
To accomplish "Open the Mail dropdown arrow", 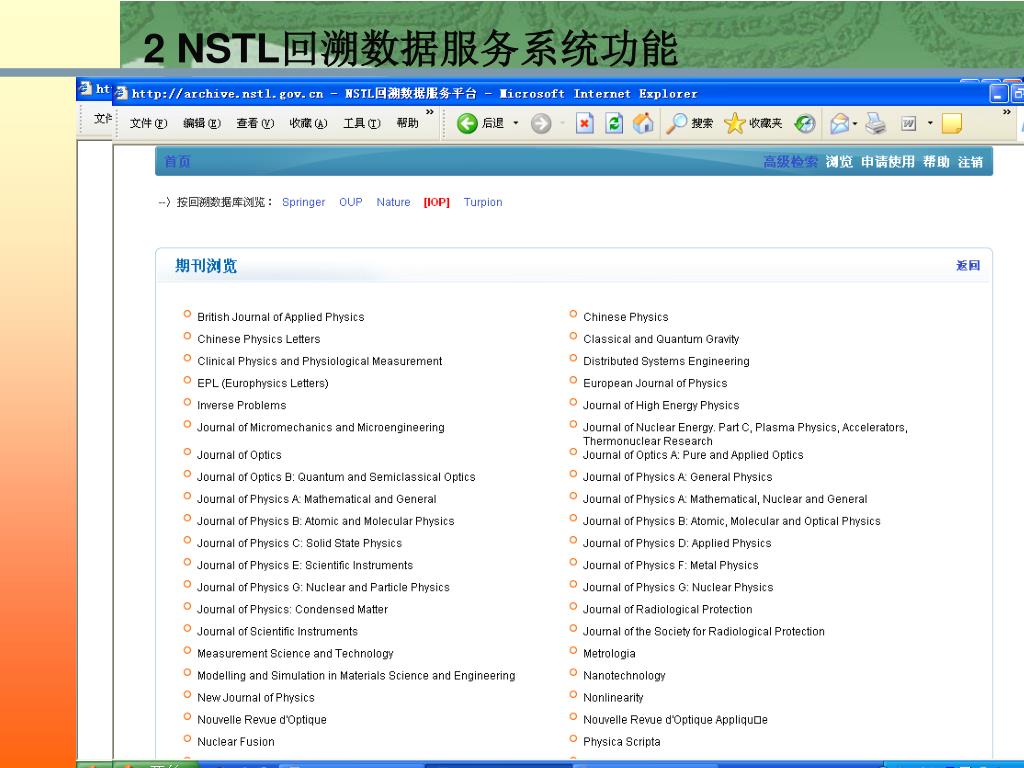I will pyautogui.click(x=855, y=123).
